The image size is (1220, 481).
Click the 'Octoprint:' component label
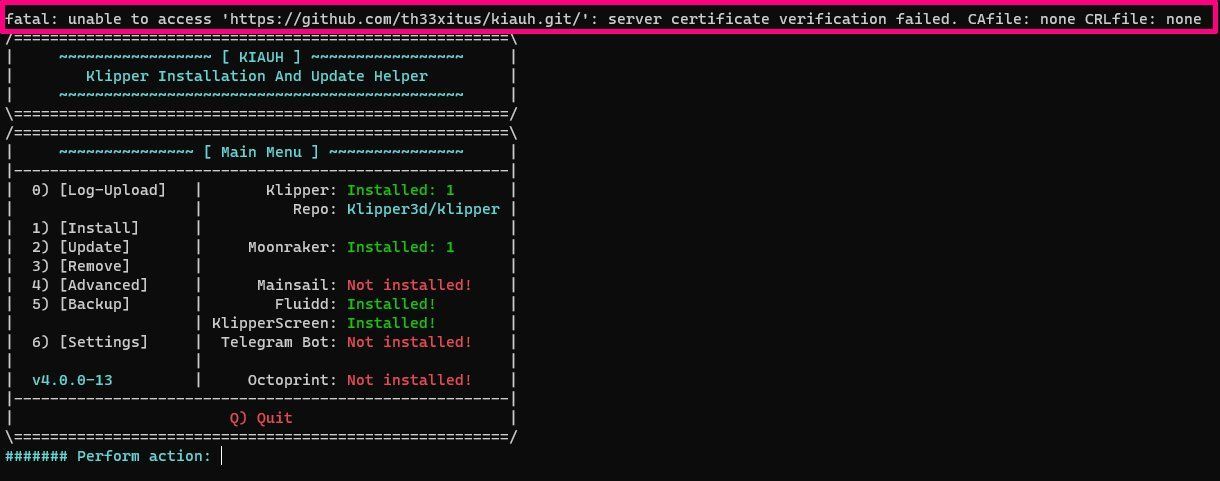[x=293, y=380]
